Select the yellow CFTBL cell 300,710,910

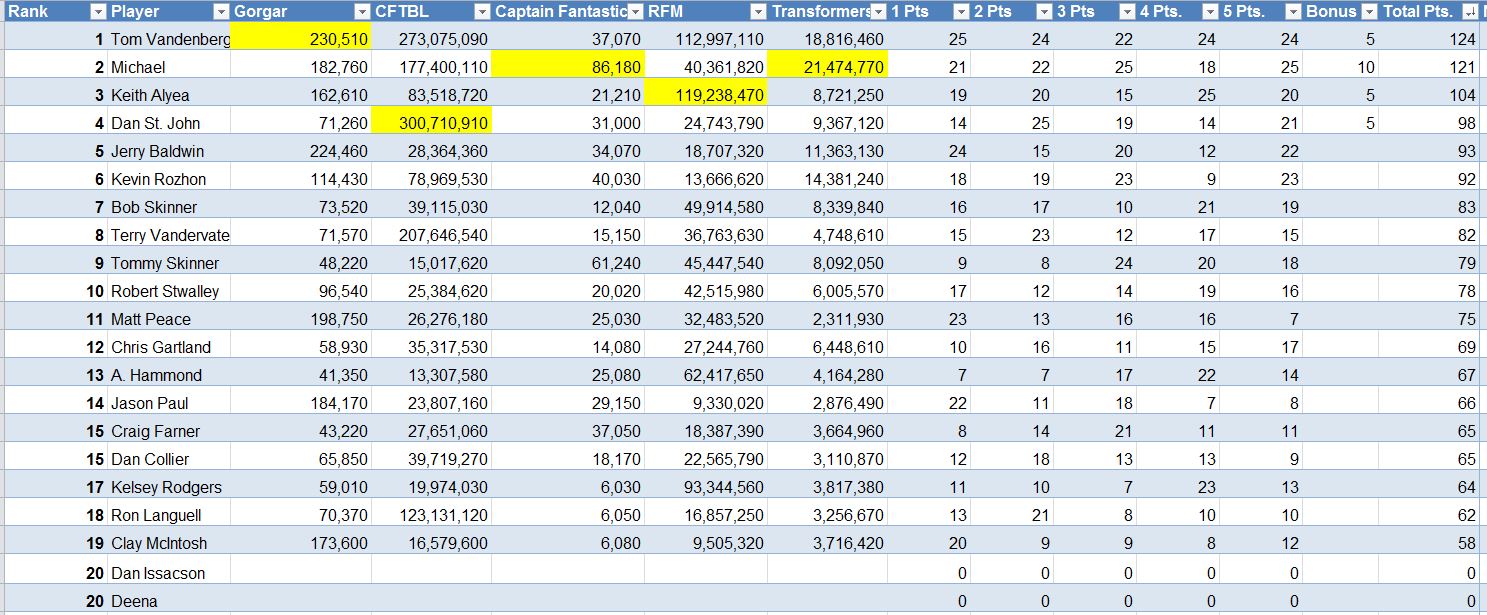pyautogui.click(x=431, y=123)
